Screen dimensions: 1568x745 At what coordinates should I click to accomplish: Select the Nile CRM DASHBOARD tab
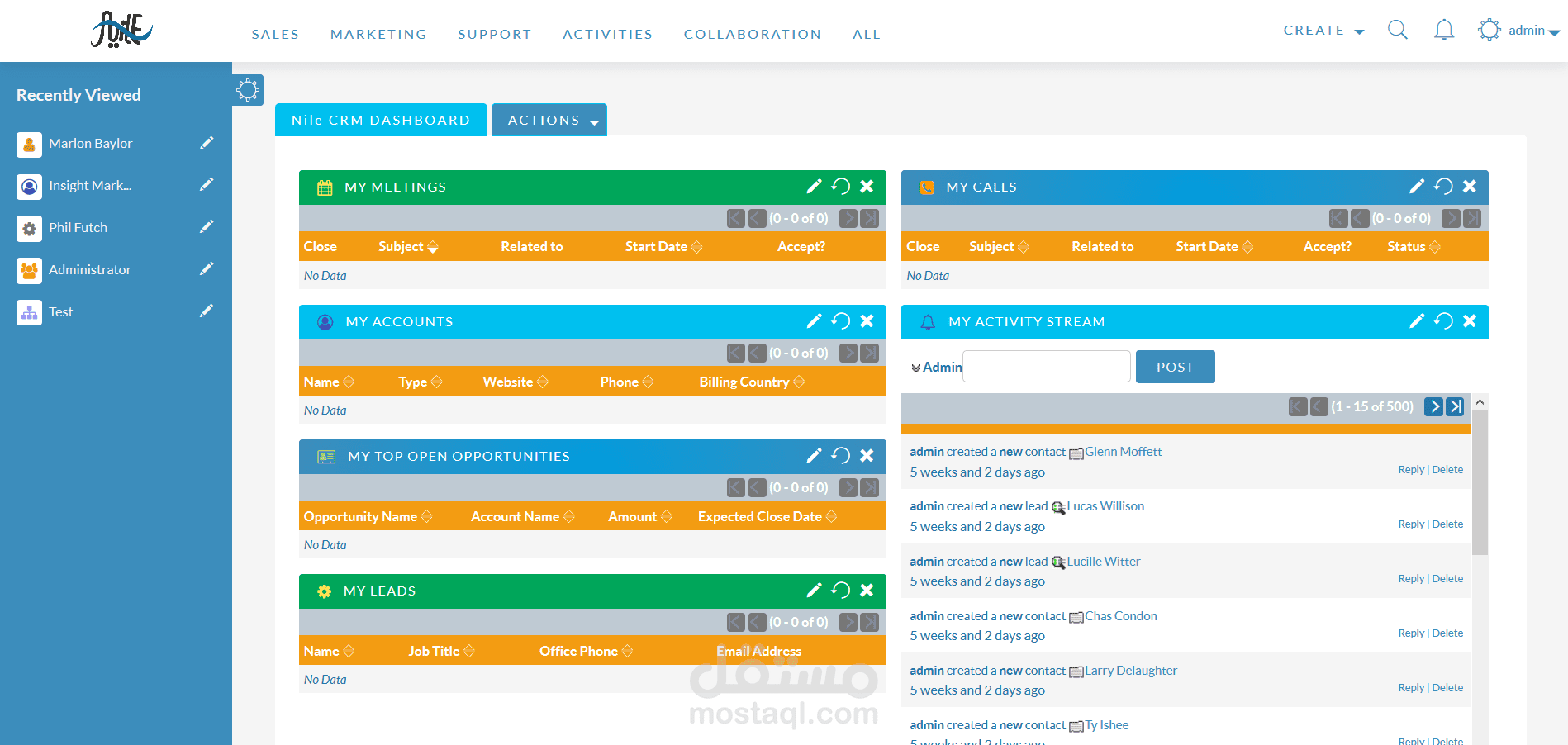pos(381,120)
